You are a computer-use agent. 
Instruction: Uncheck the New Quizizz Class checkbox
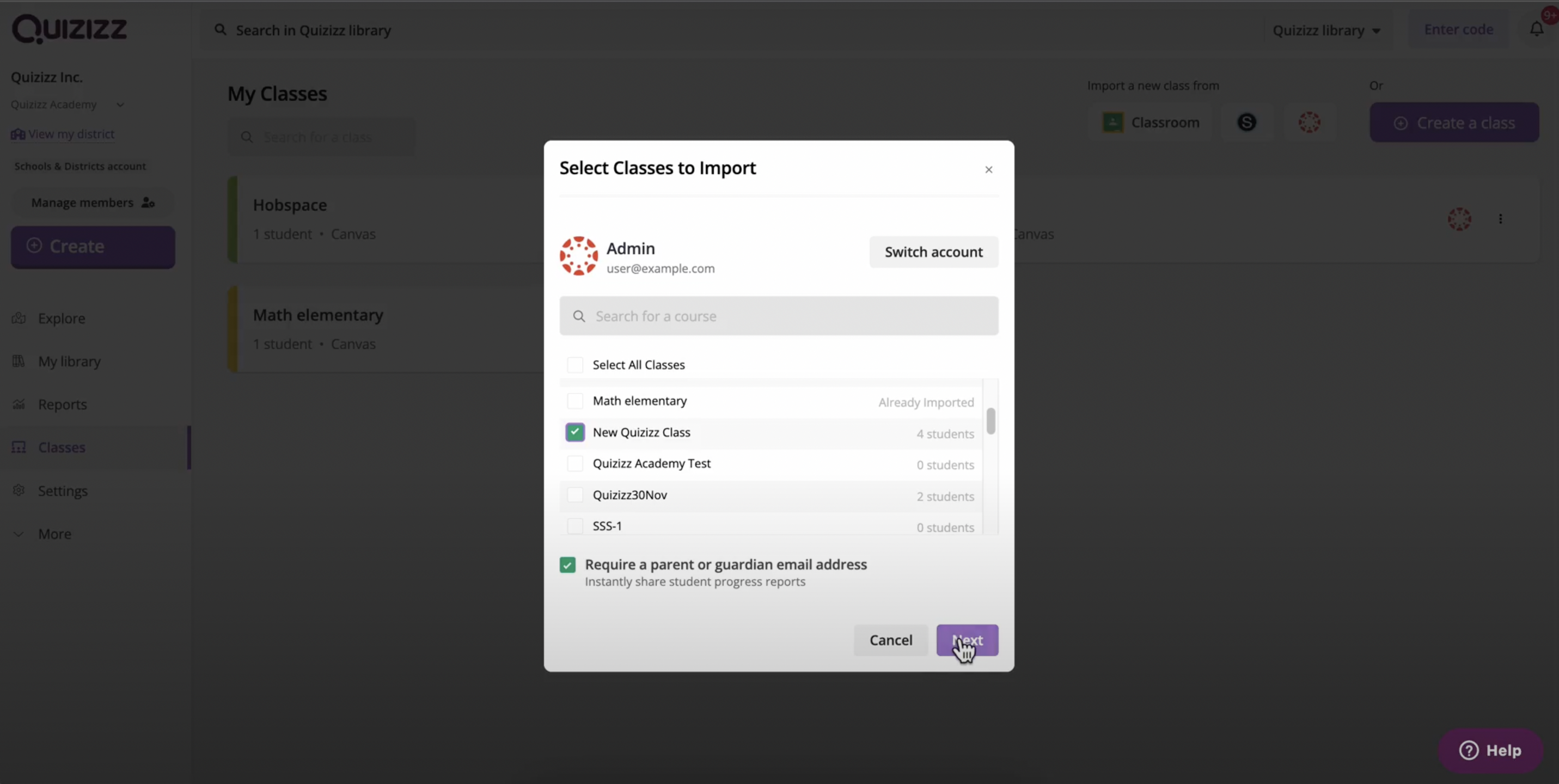pos(575,432)
